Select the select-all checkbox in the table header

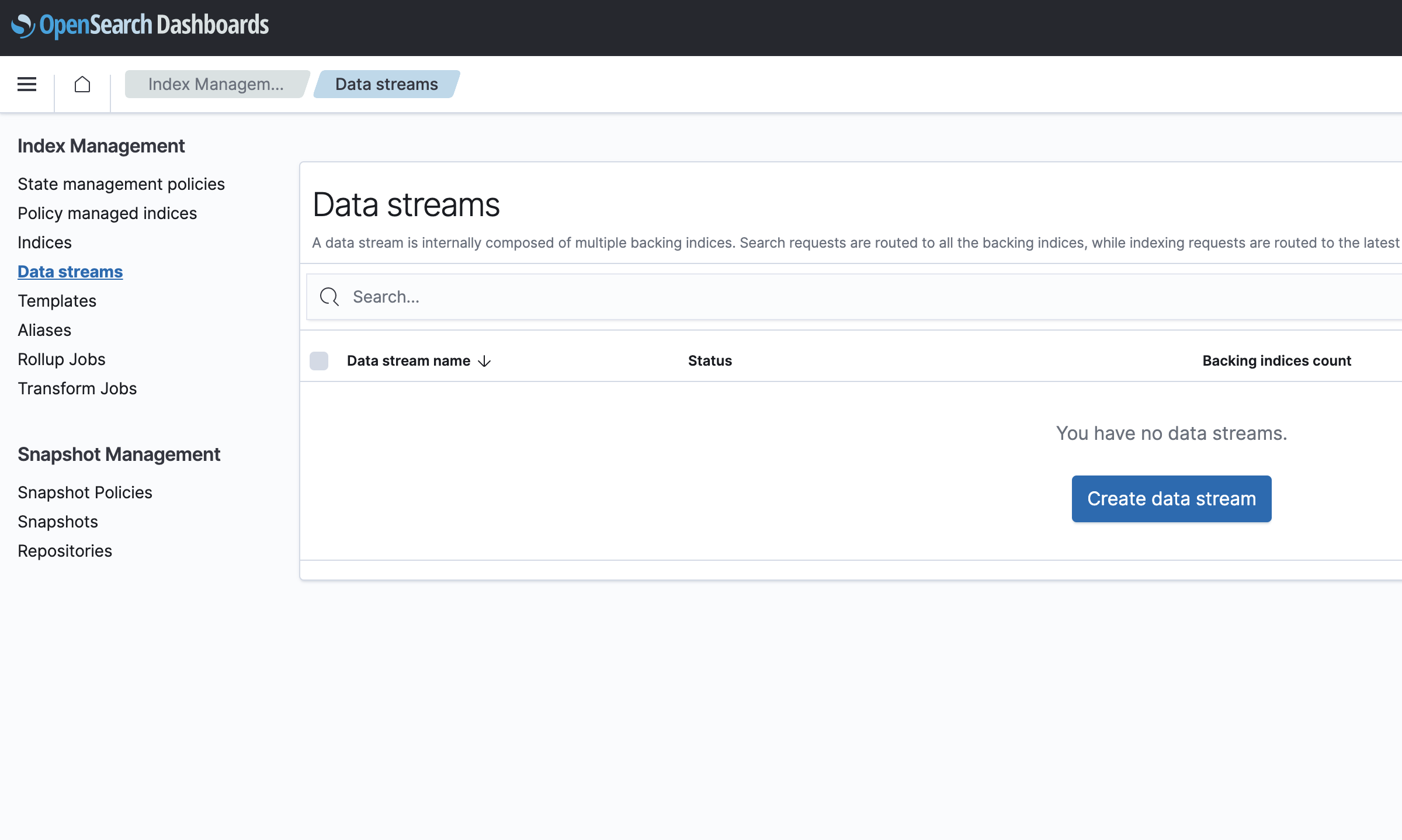(319, 361)
